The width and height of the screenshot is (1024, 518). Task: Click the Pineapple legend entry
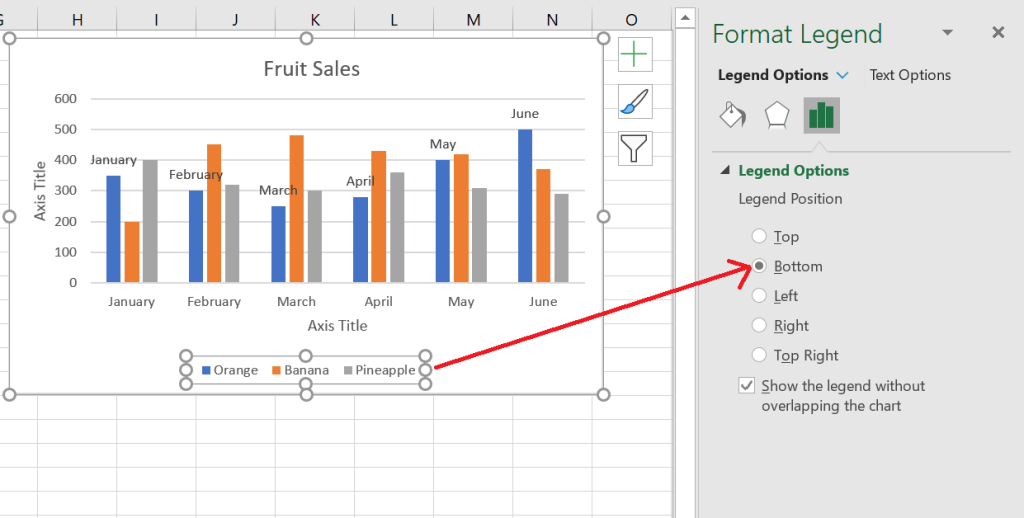point(379,370)
